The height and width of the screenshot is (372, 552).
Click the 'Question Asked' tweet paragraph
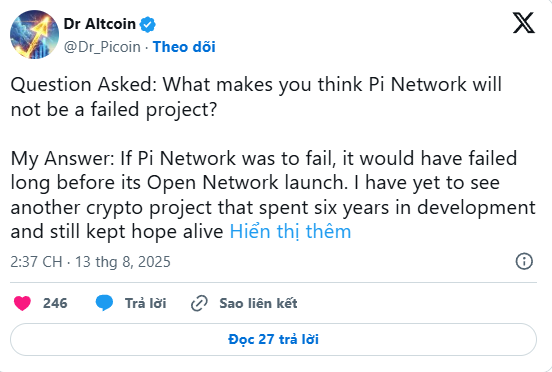(x=256, y=97)
